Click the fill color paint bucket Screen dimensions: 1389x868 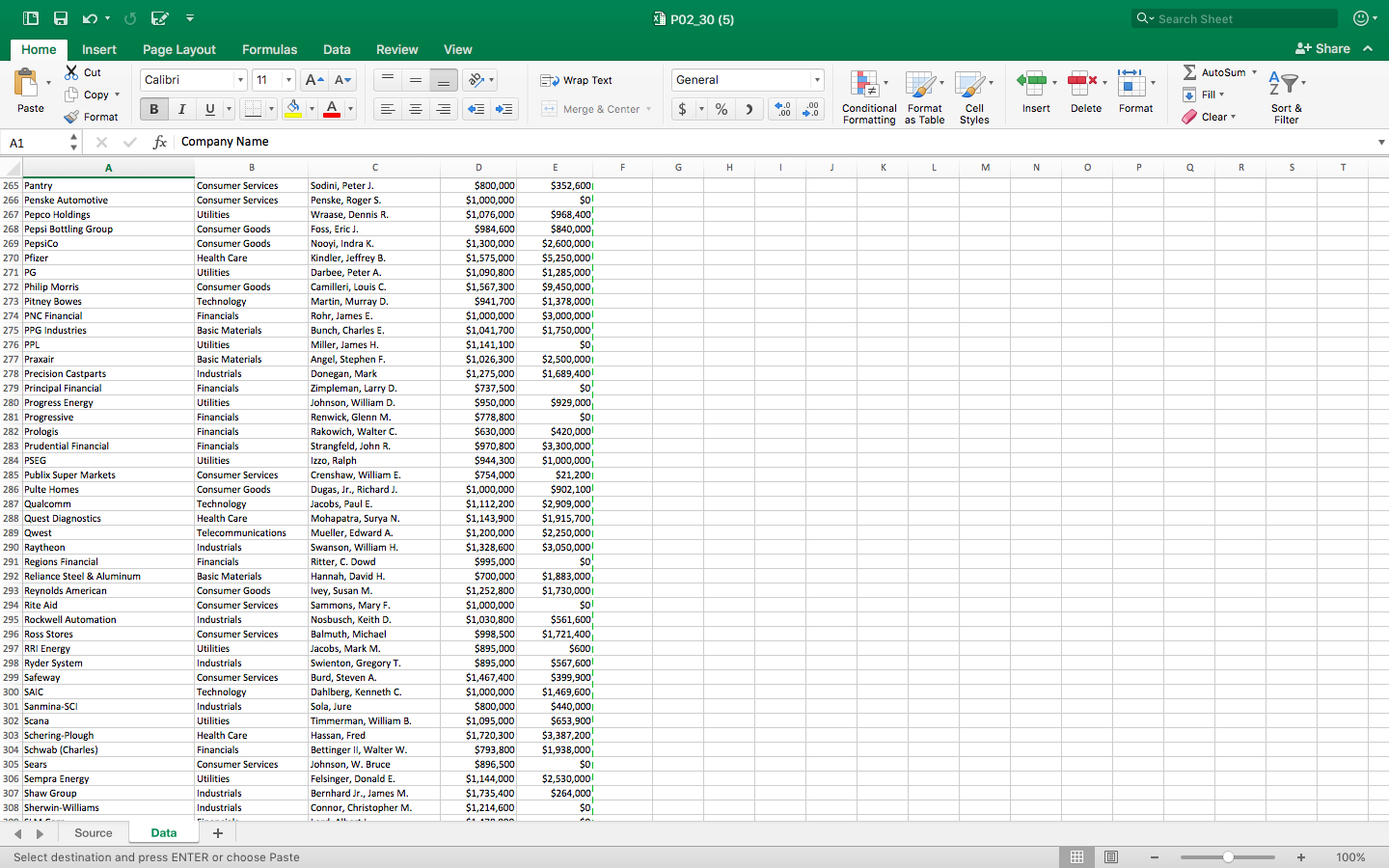[293, 109]
